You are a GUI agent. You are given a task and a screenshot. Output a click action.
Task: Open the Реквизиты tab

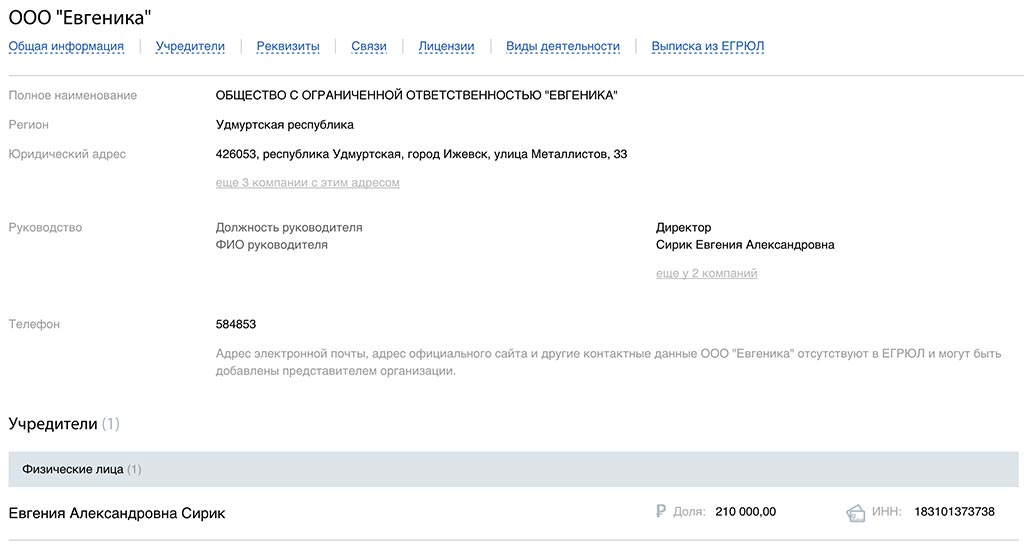[288, 46]
